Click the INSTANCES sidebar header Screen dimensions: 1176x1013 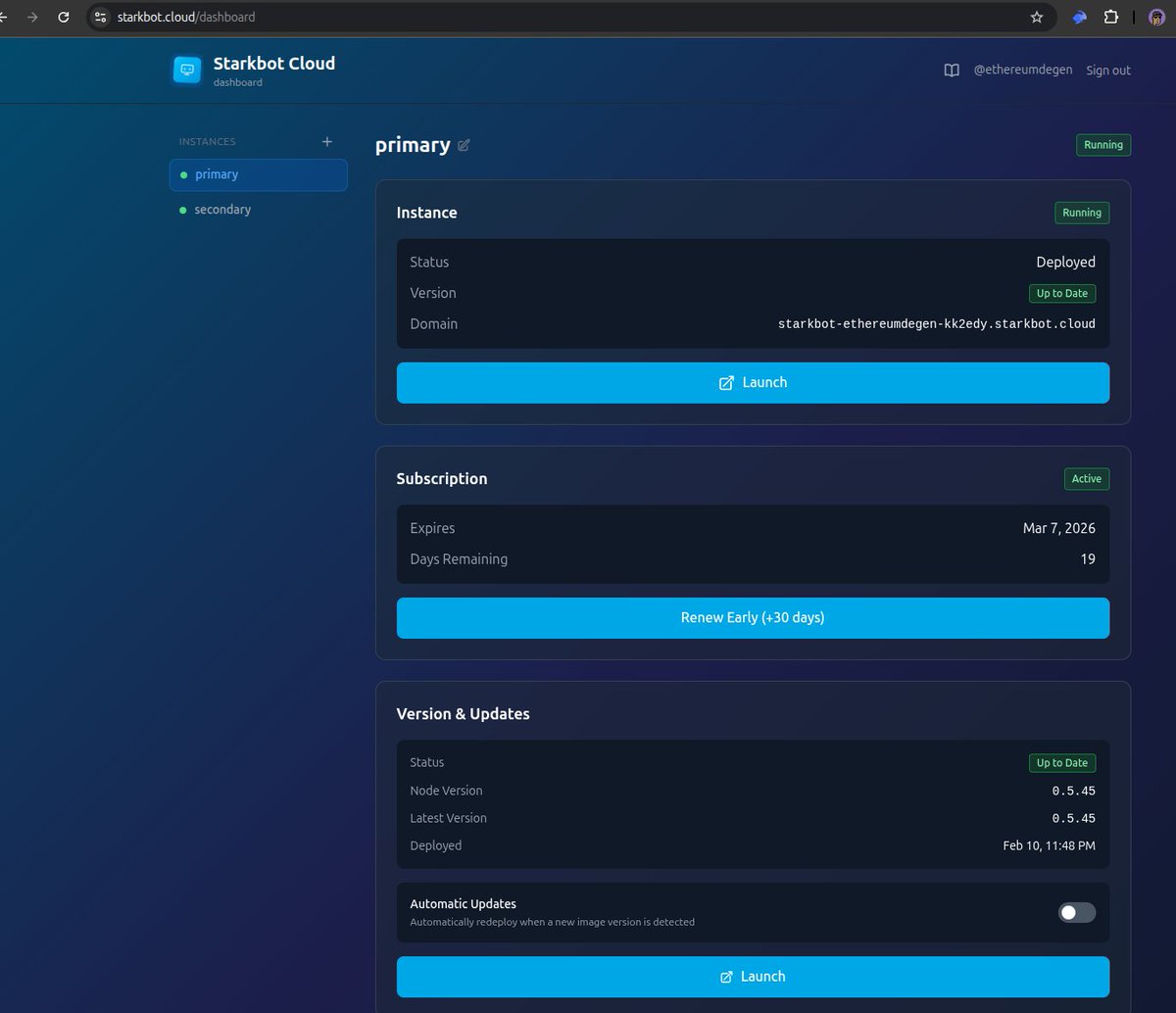(x=208, y=142)
